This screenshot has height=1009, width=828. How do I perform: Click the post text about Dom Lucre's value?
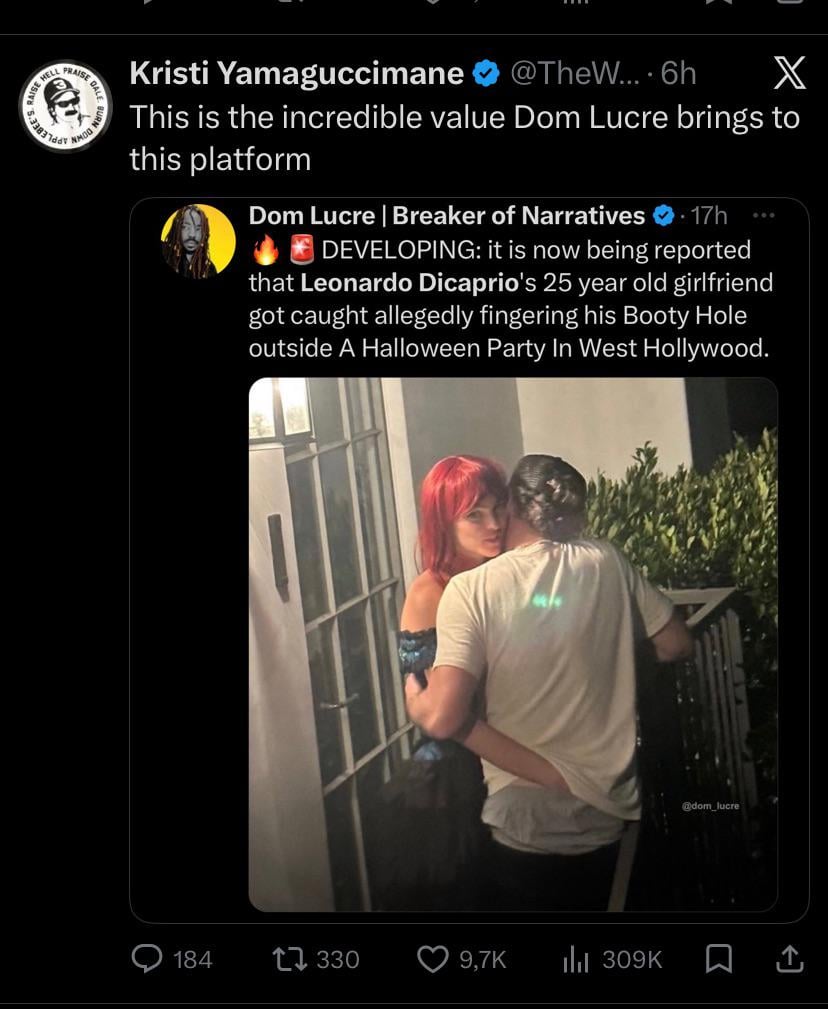click(x=464, y=138)
